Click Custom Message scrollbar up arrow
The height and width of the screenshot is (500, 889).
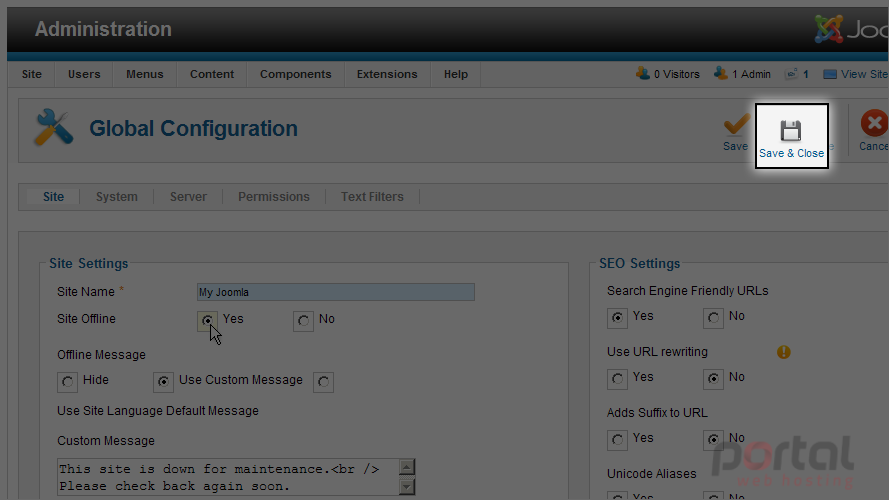[x=407, y=467]
